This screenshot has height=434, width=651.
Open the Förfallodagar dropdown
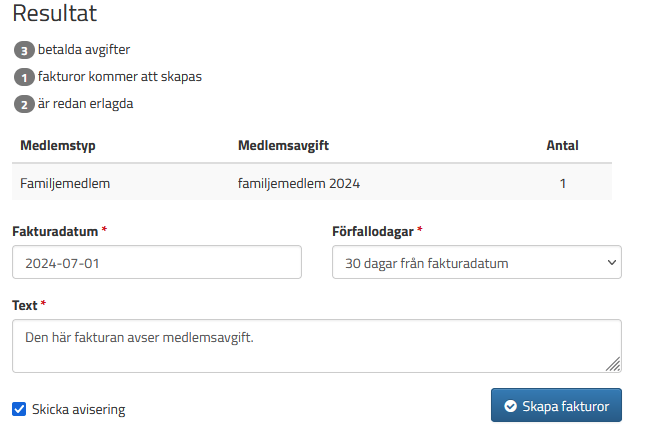[x=477, y=262]
